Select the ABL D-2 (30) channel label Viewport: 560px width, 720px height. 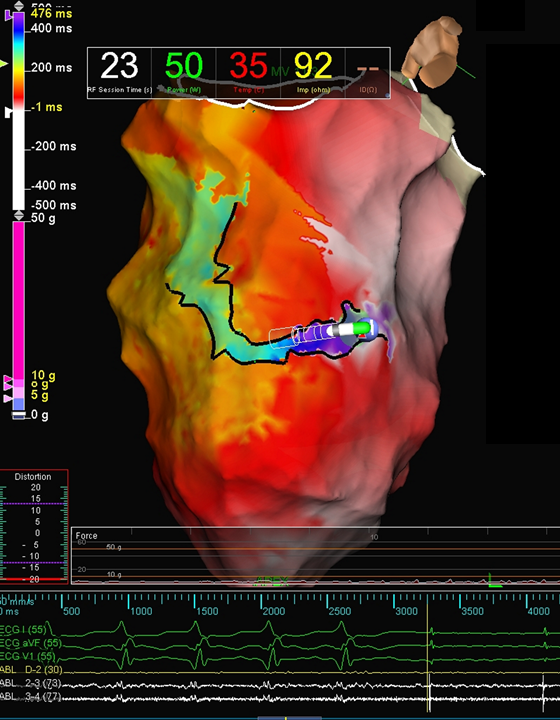tap(31, 670)
